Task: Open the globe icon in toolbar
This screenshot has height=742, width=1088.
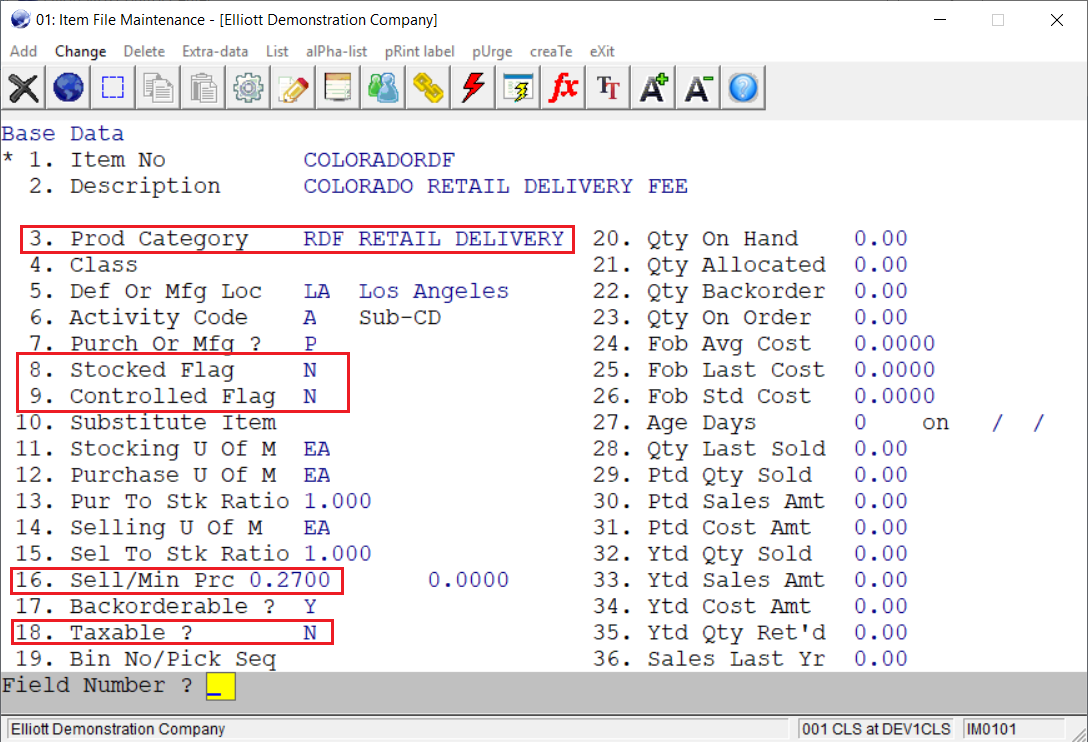Action: pyautogui.click(x=68, y=88)
